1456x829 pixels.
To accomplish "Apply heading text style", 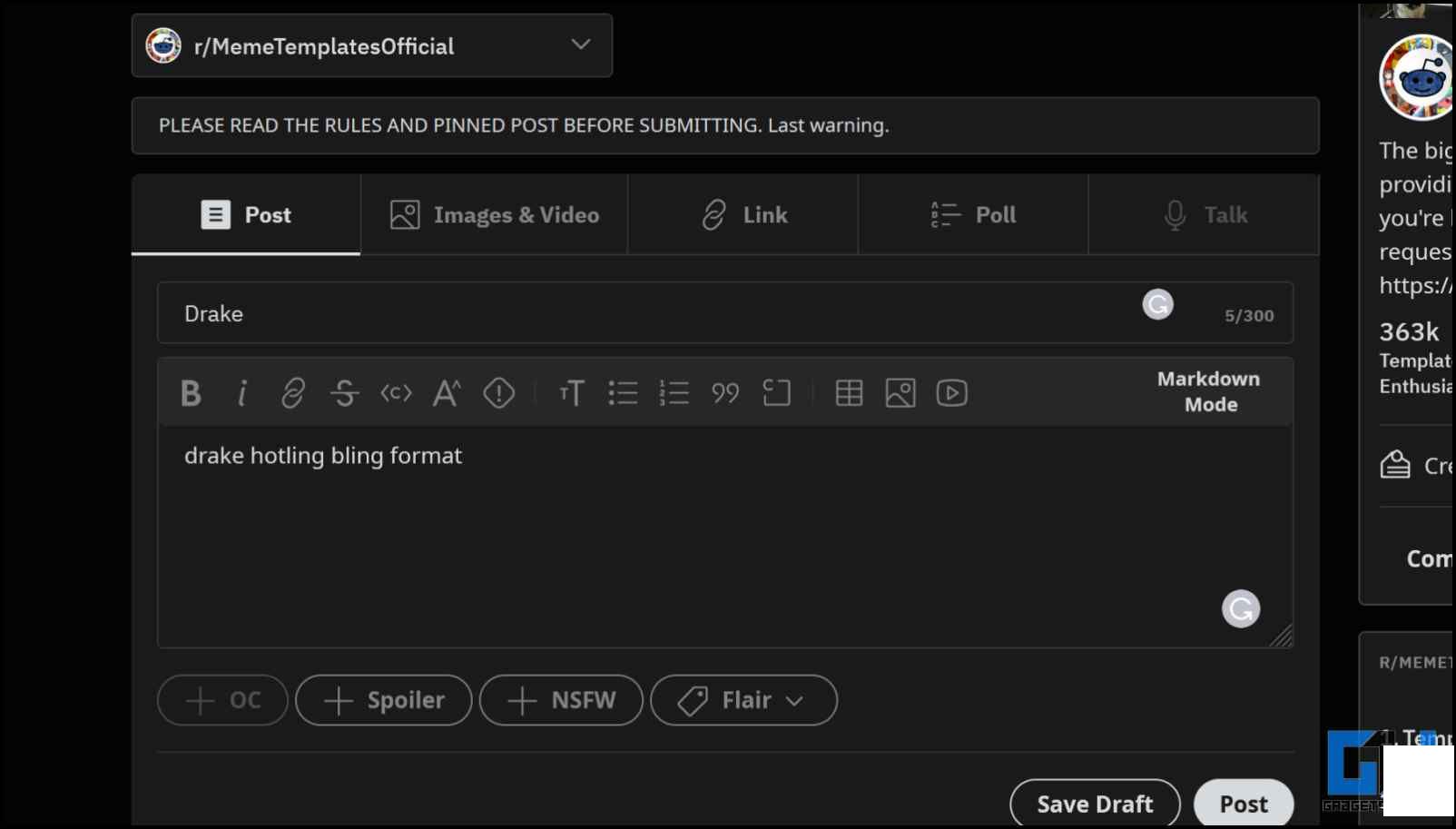I will [572, 393].
